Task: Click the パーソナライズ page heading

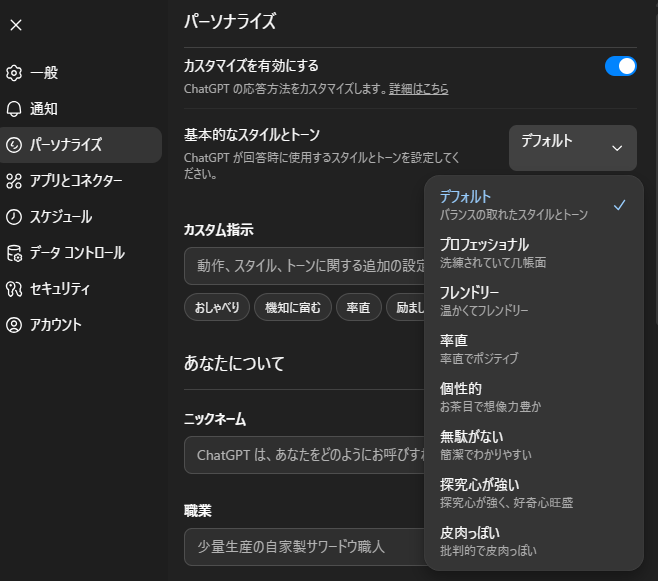Action: pos(230,21)
